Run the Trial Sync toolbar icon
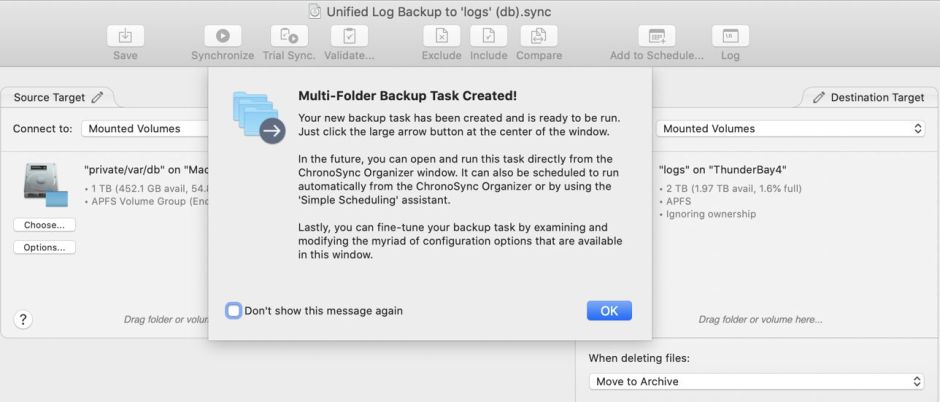940x402 pixels. 289,36
